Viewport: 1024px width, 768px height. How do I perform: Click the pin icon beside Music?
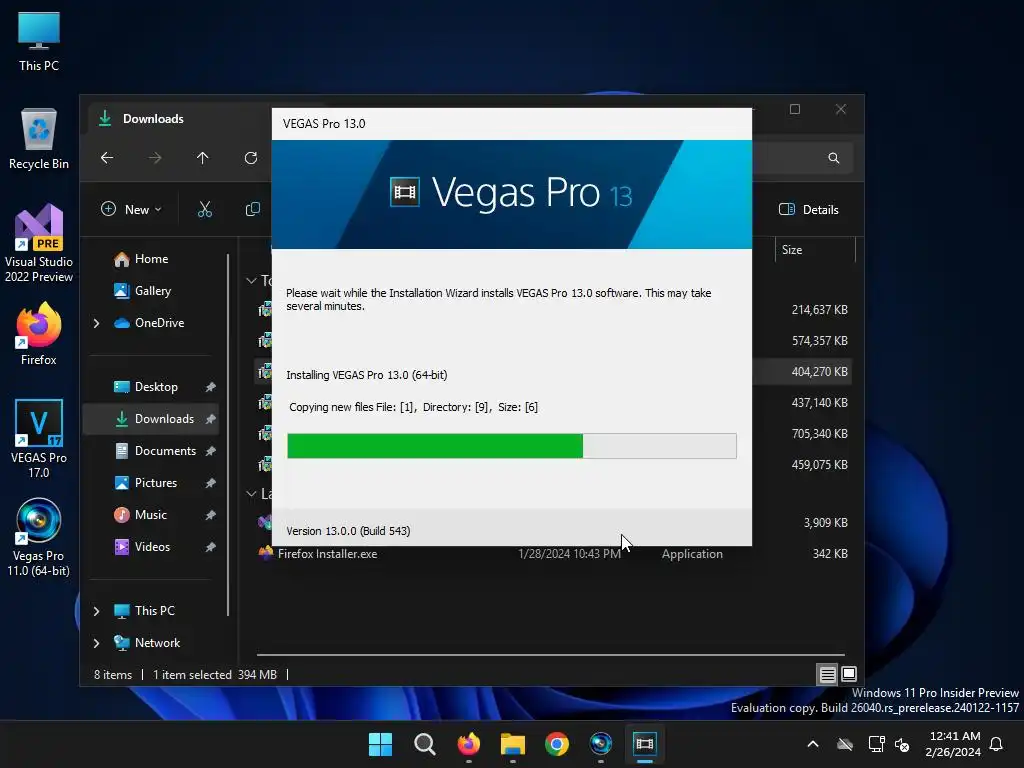click(210, 515)
